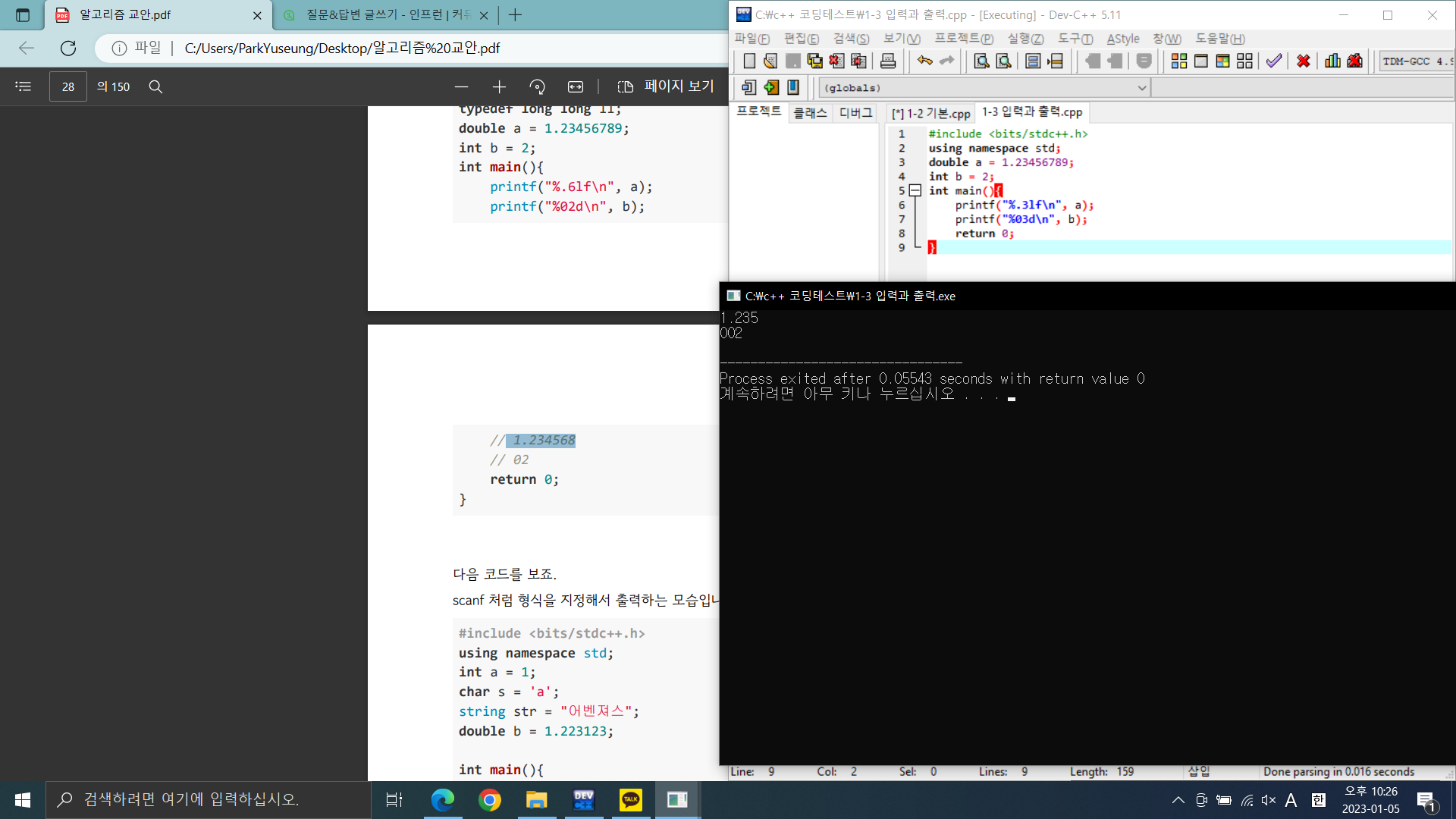
Task: Close the 알고리즘 교안.pdf browser tab
Action: tap(257, 15)
